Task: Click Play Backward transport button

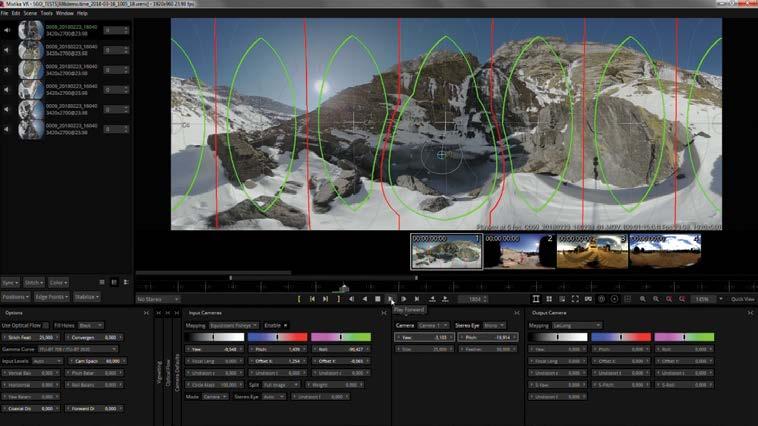Action: pos(365,299)
